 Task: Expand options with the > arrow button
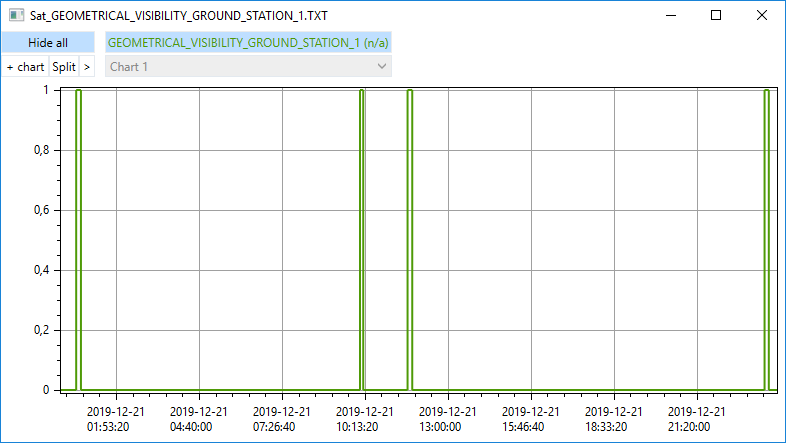(87, 67)
